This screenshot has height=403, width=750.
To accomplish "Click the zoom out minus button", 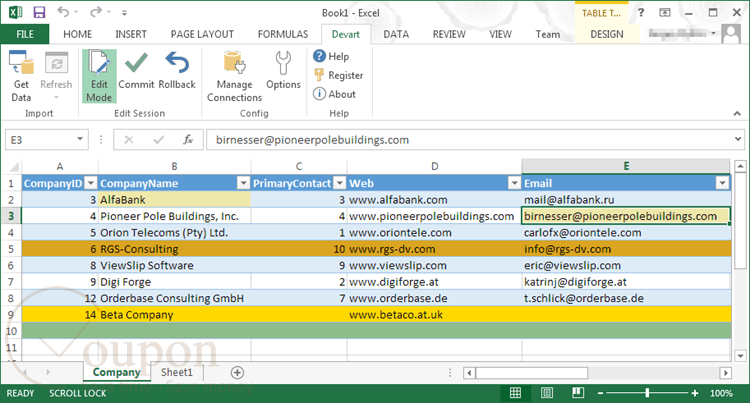I will [x=600, y=393].
